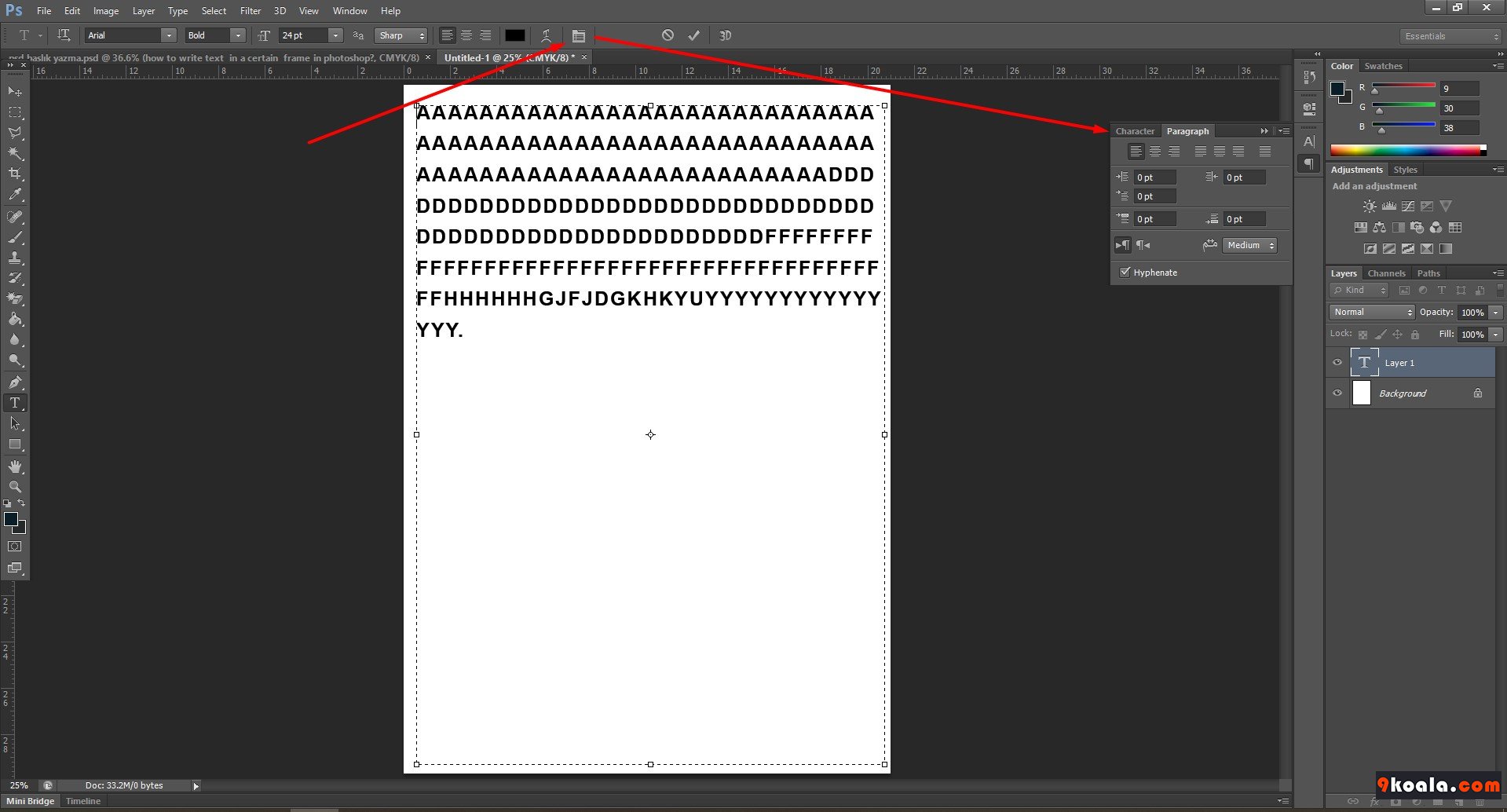Viewport: 1507px width, 812px height.
Task: Open the font family dropdown showing Arial
Action: [169, 35]
